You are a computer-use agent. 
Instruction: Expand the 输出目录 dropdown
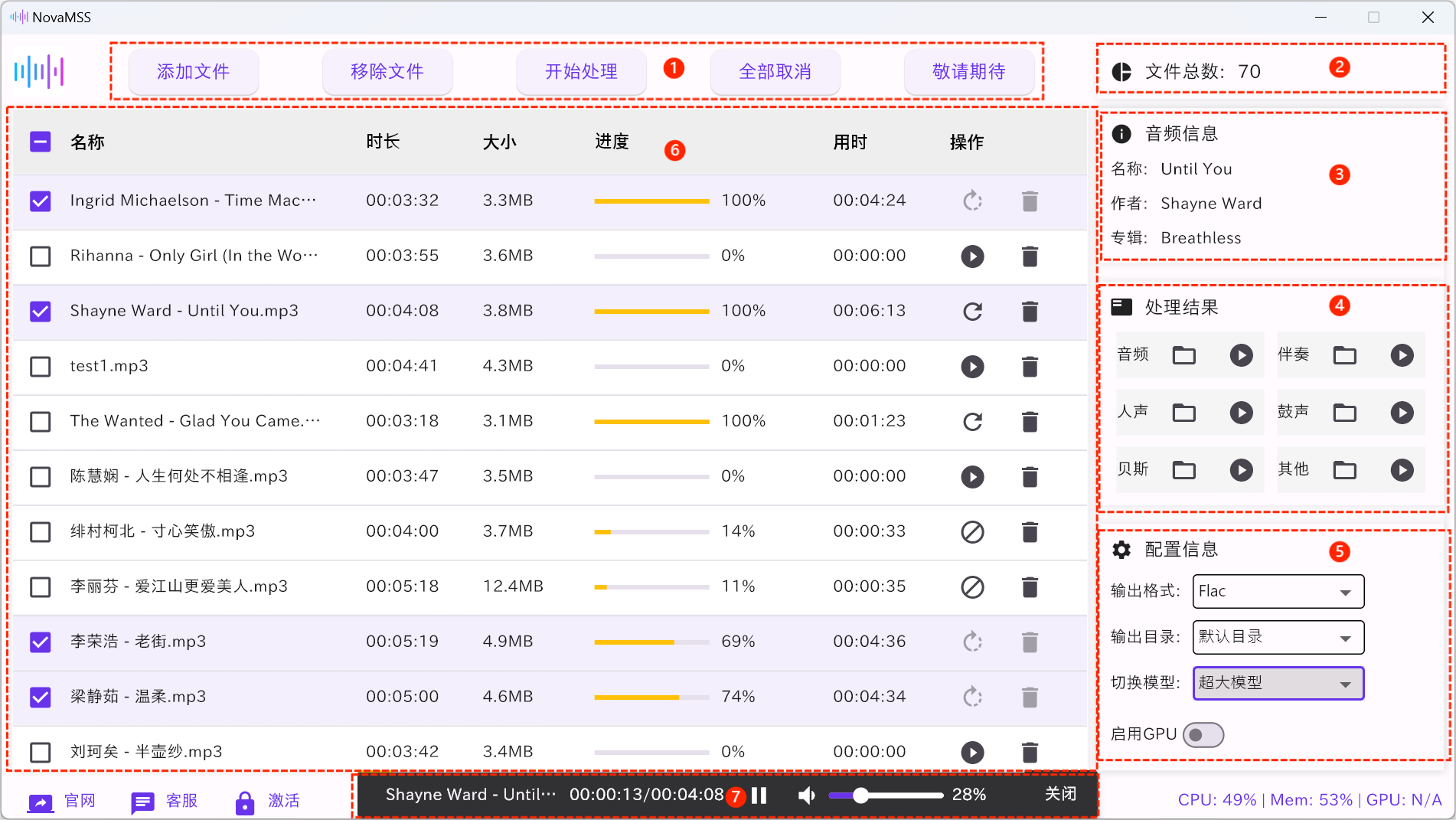pyautogui.click(x=1278, y=638)
